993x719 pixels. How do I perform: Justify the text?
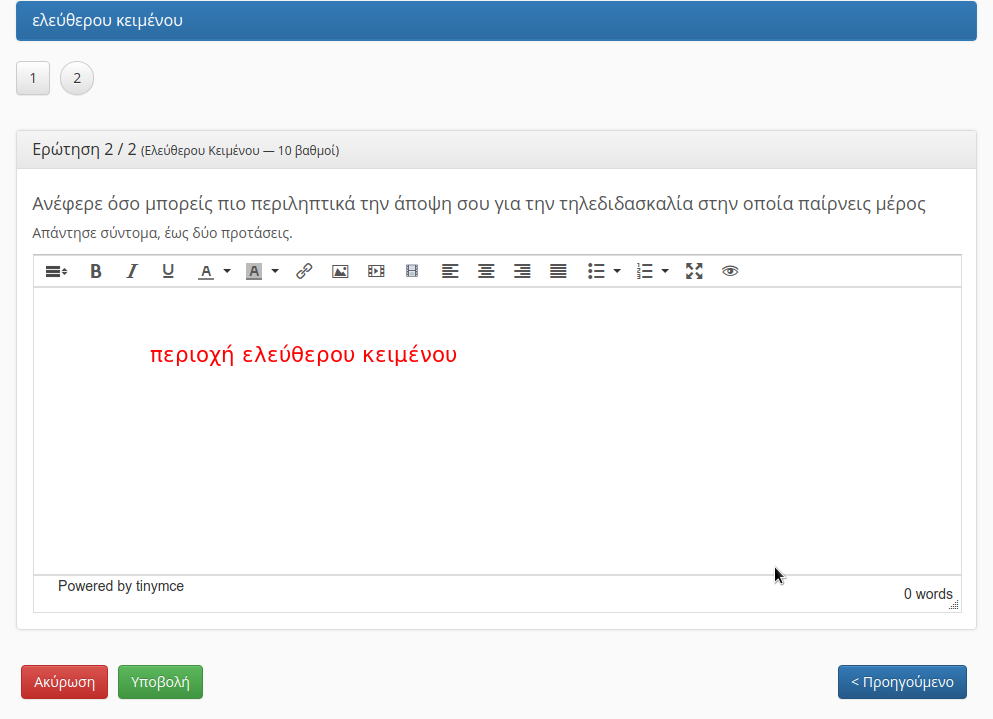point(558,271)
